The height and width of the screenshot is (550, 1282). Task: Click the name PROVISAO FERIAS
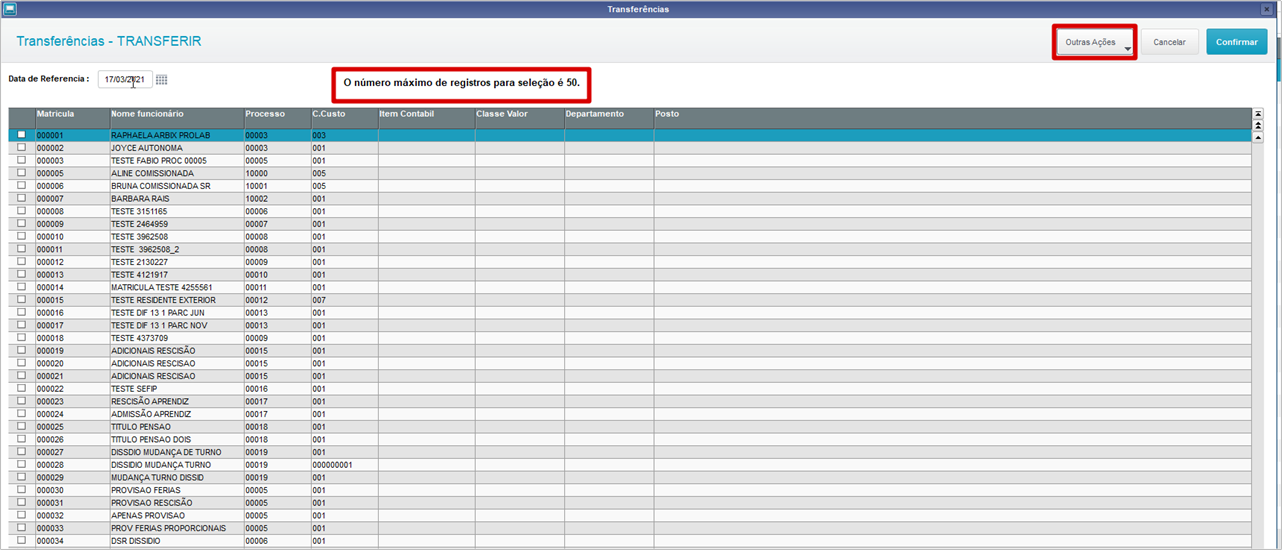(x=144, y=490)
